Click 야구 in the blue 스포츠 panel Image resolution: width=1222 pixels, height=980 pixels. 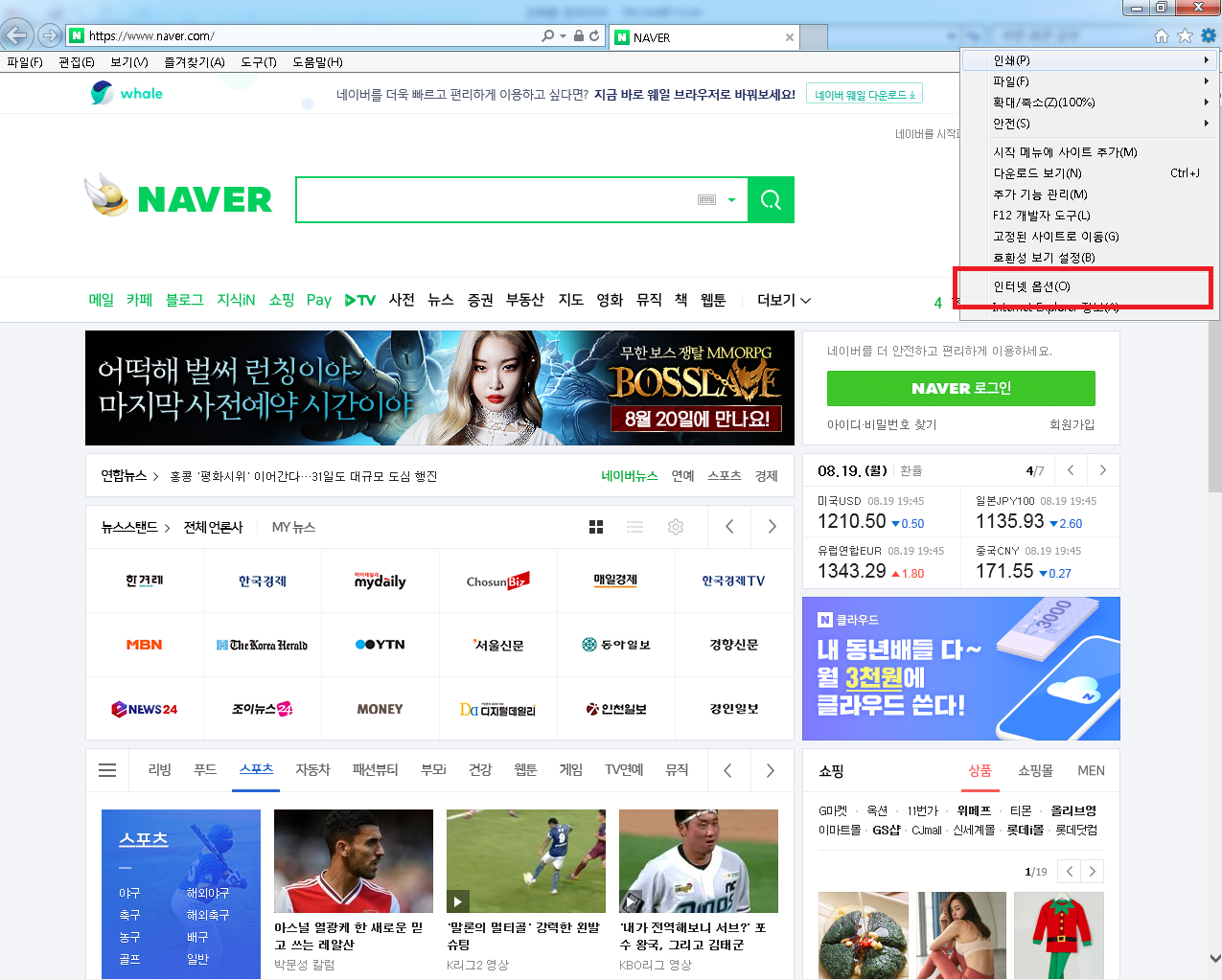[129, 893]
